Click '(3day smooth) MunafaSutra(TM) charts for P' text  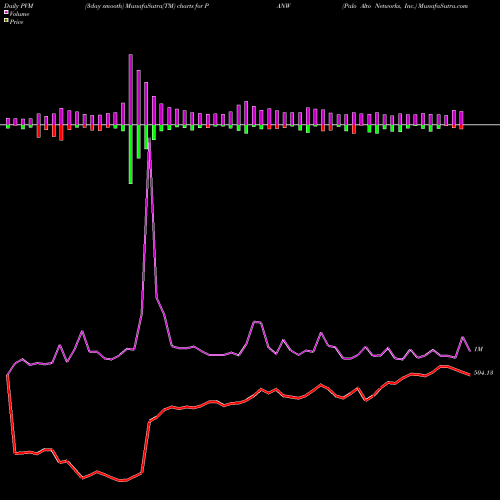[147, 6]
